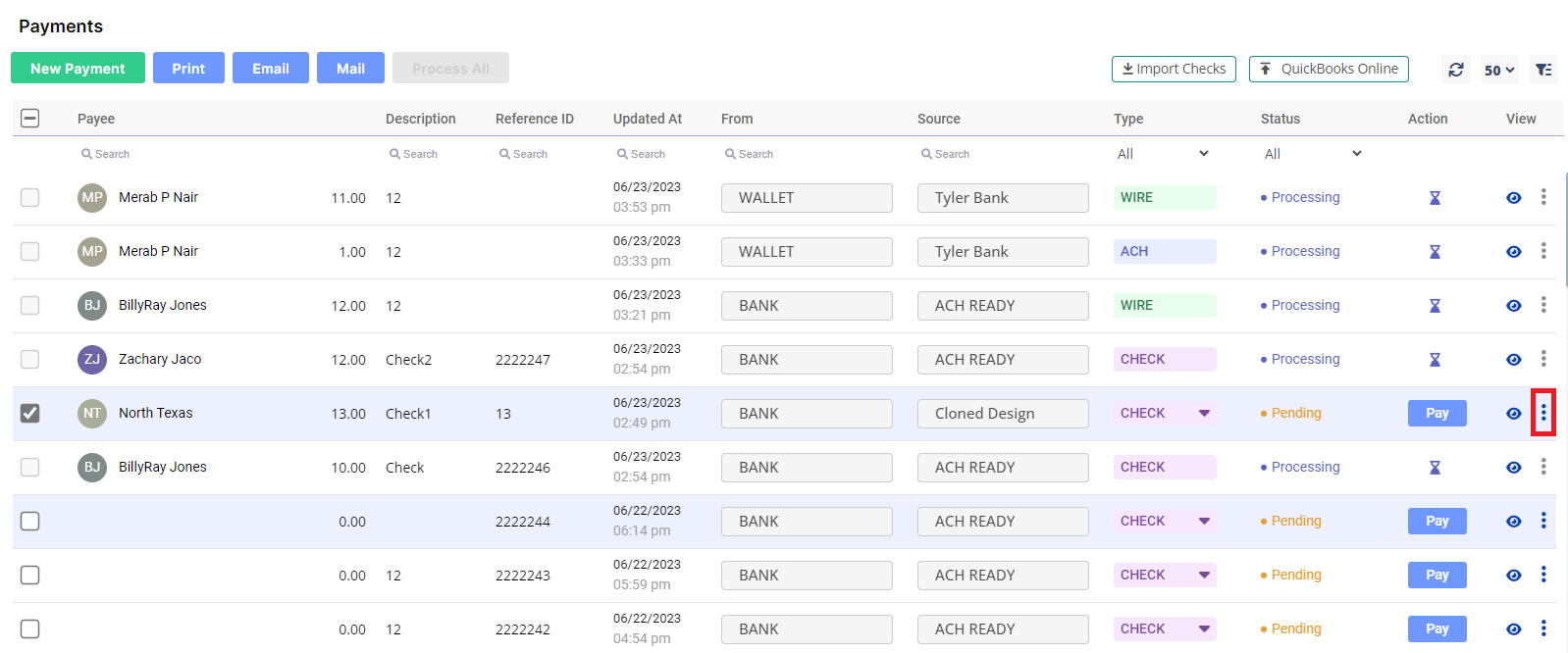Viewport: 1568px width, 653px height.
Task: Open more options for reference 2222242 row
Action: click(x=1543, y=628)
